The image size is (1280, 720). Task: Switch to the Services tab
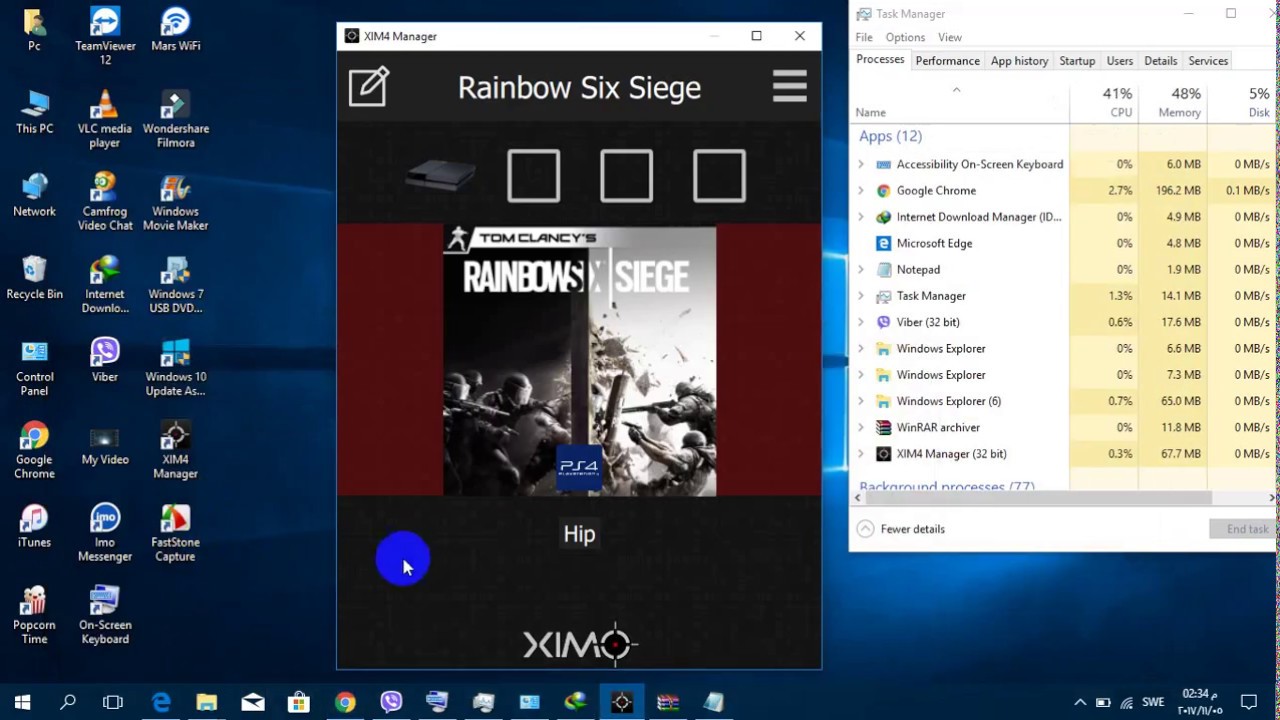click(1208, 61)
